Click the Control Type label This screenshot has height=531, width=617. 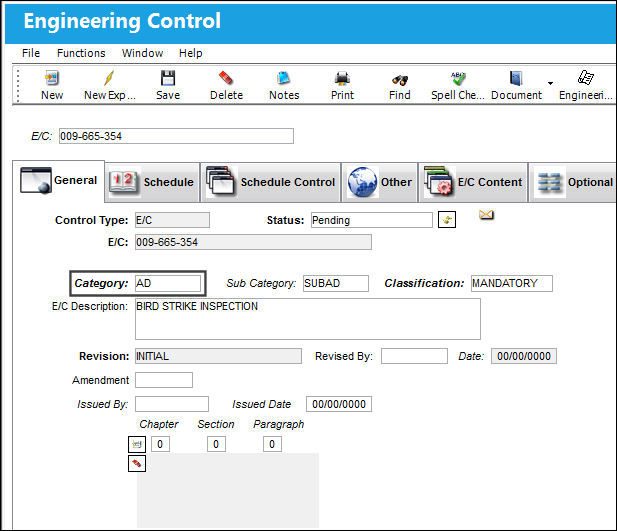tap(91, 220)
